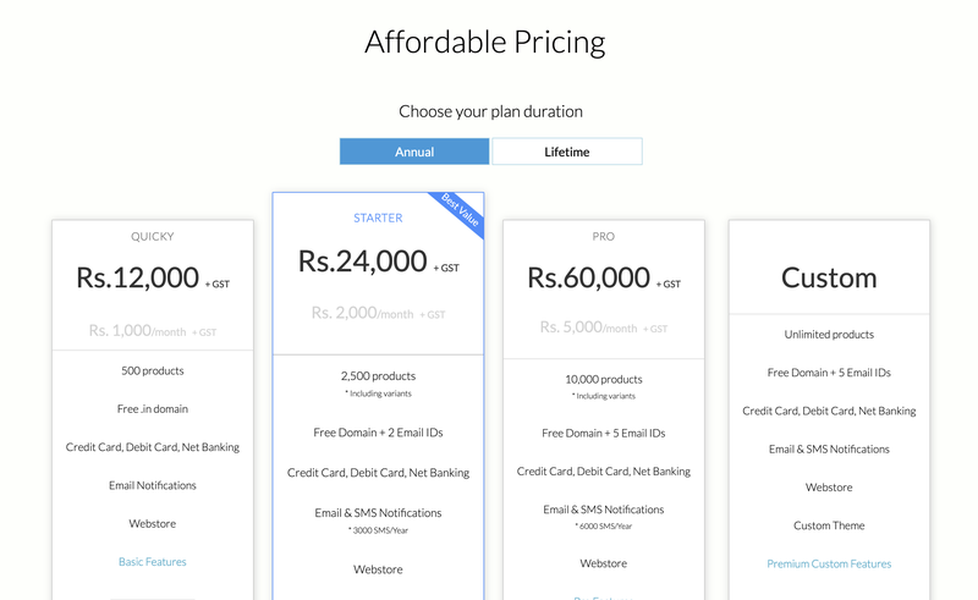Select the STARTER plan heading
The width and height of the screenshot is (978, 600).
[378, 218]
